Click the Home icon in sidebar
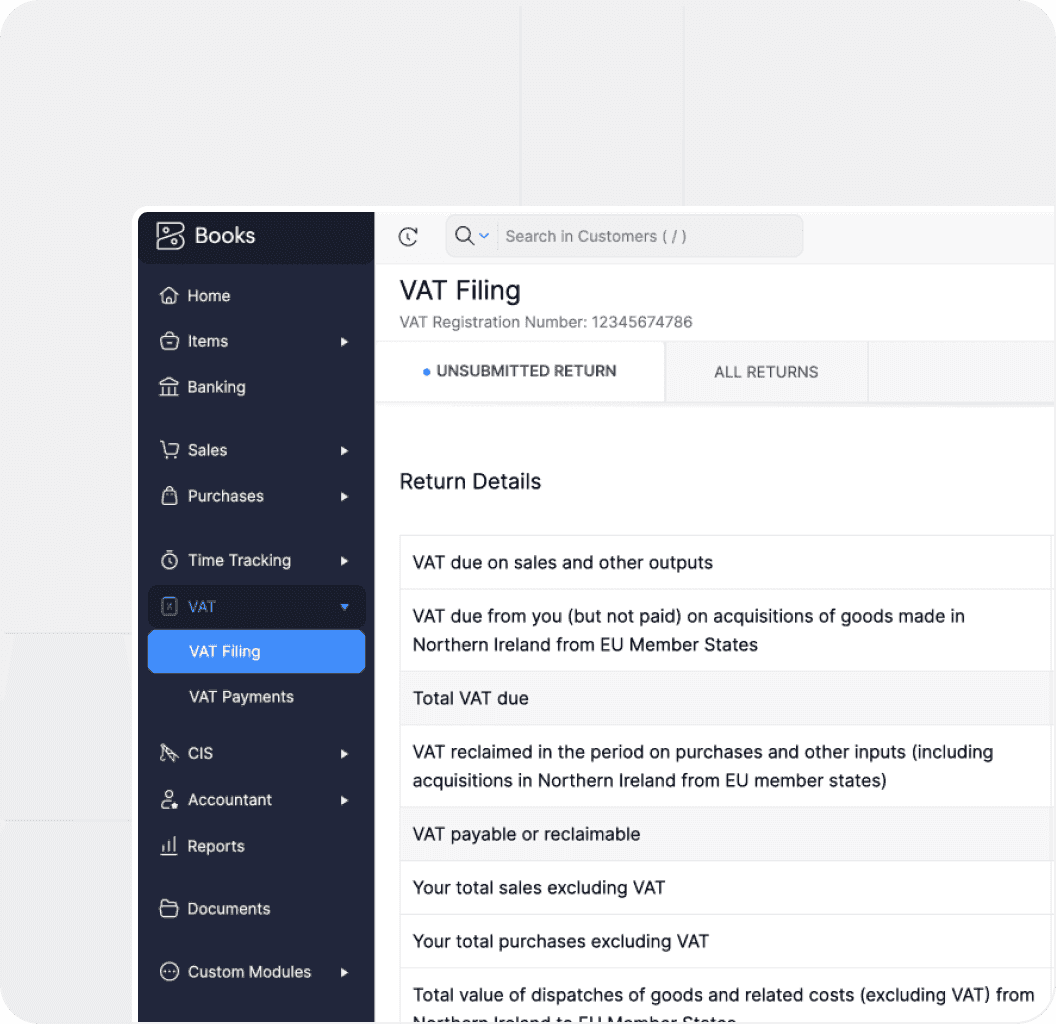Image resolution: width=1056 pixels, height=1024 pixels. pyautogui.click(x=169, y=296)
